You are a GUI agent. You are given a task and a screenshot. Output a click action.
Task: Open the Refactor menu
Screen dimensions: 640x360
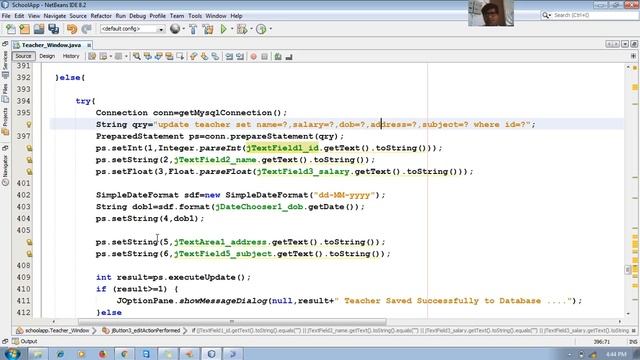click(x=101, y=16)
